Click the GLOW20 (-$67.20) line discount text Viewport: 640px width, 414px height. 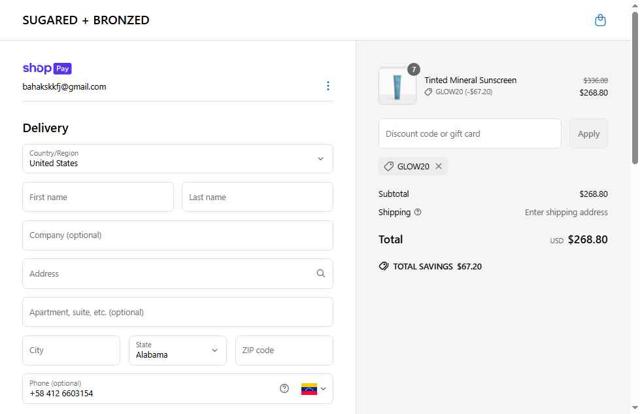[x=464, y=92]
